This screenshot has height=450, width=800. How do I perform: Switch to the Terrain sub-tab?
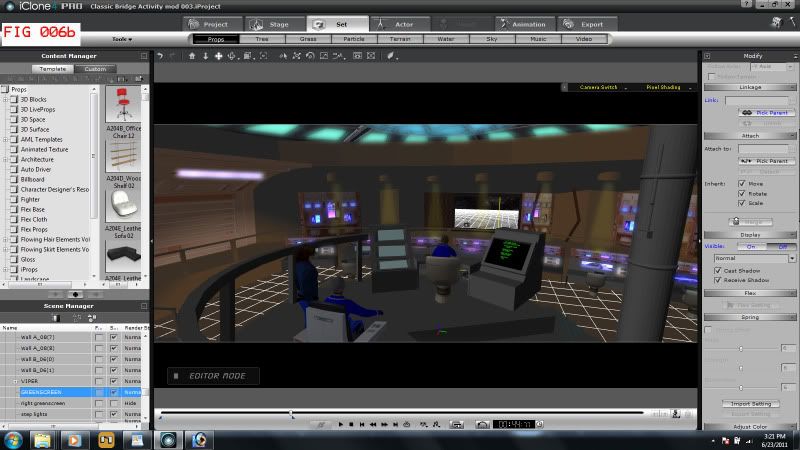tap(400, 39)
